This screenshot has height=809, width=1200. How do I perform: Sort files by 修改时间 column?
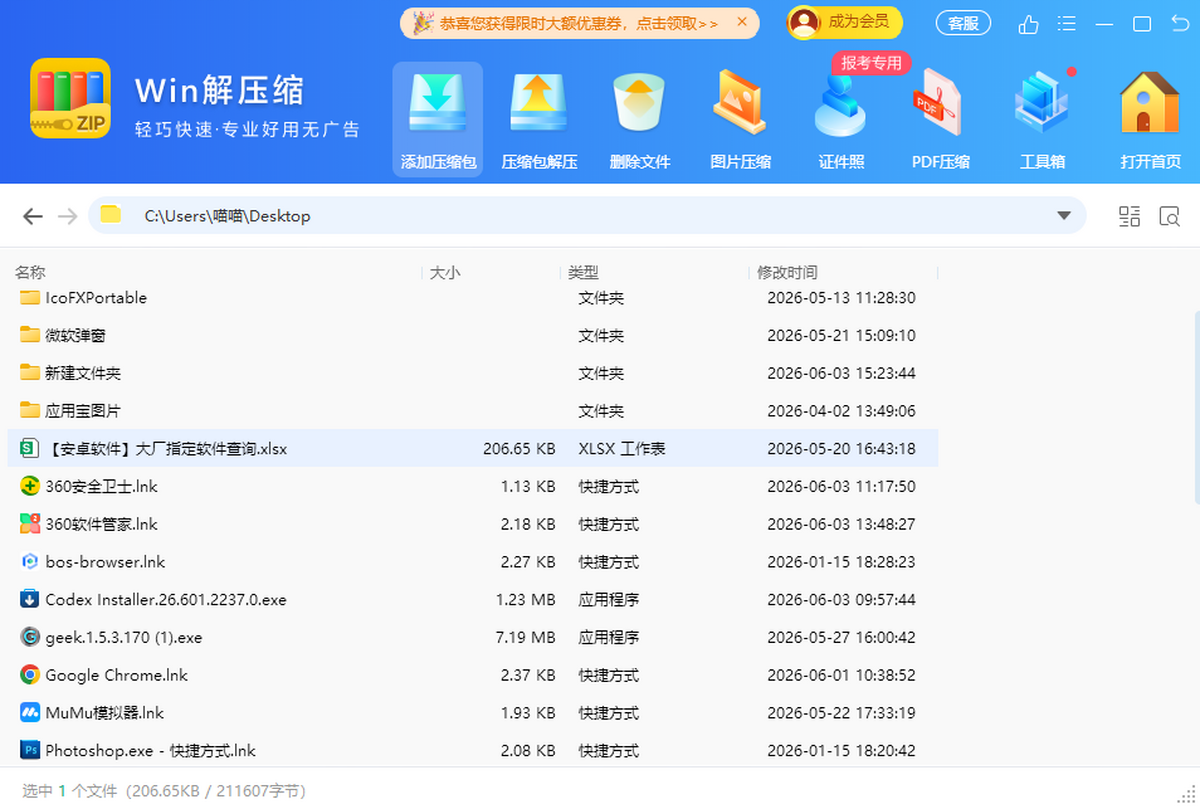787,272
